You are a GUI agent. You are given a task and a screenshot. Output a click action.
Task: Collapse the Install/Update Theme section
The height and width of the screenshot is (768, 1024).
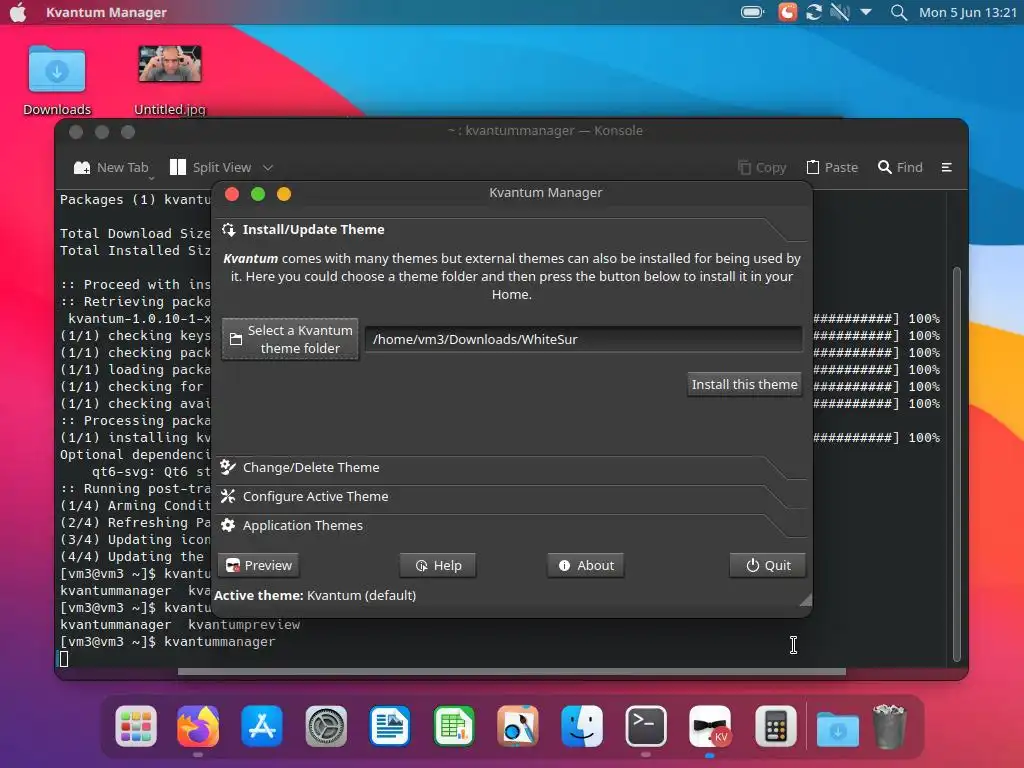coord(512,230)
